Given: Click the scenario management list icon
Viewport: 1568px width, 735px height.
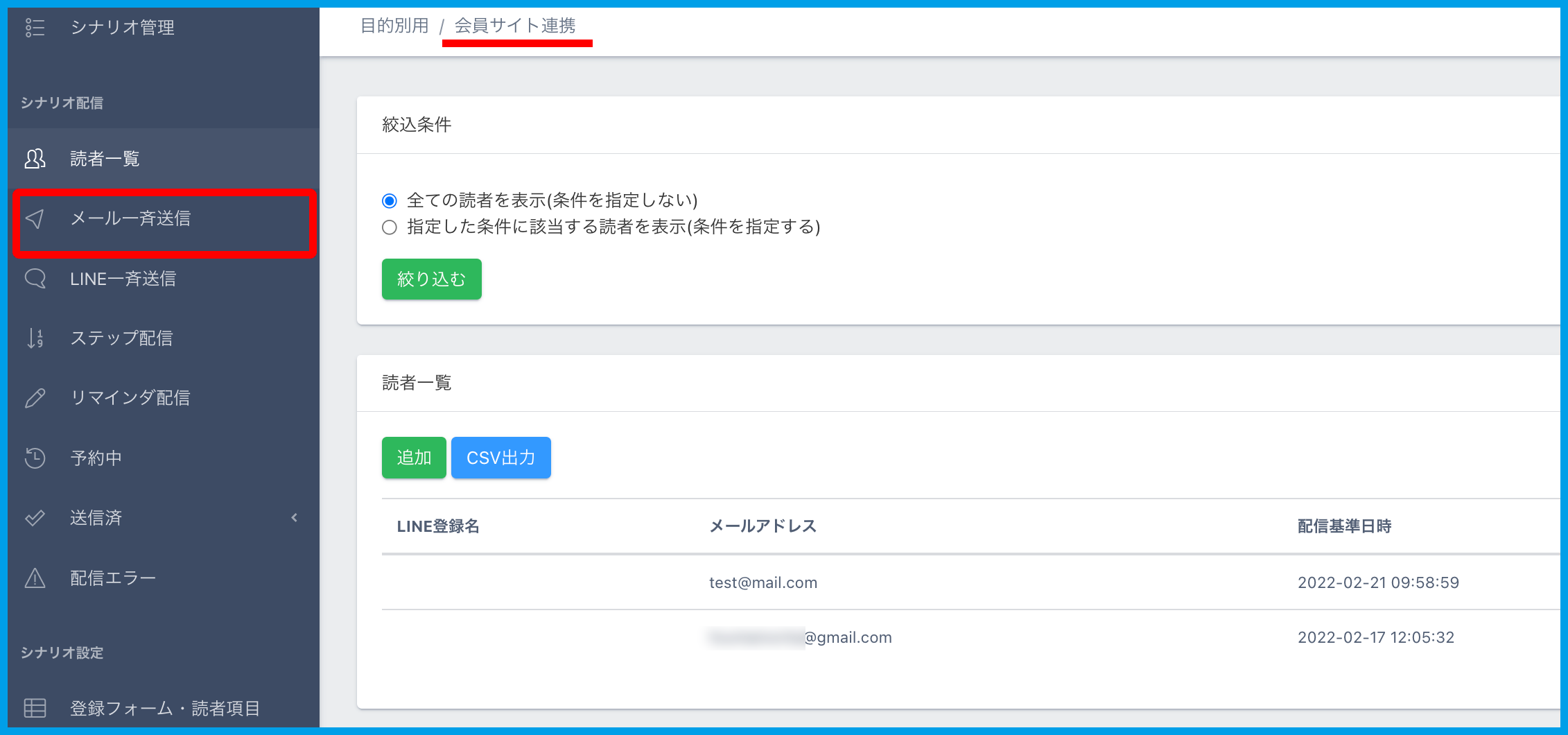Looking at the screenshot, I should tap(35, 28).
